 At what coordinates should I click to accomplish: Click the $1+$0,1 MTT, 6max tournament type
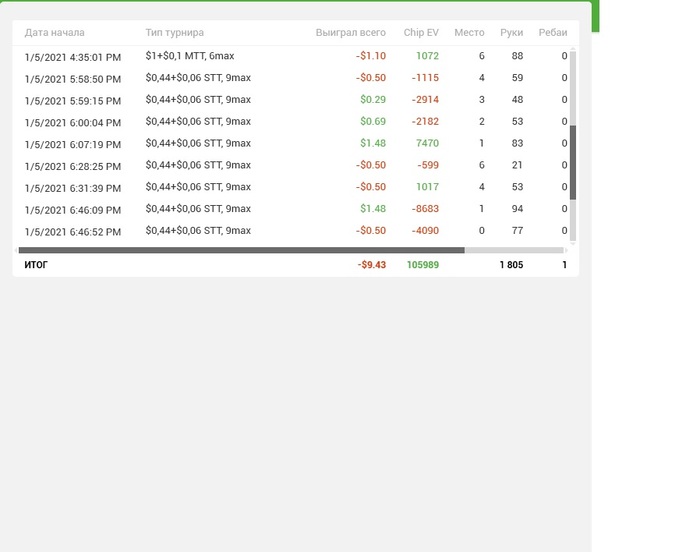190,56
